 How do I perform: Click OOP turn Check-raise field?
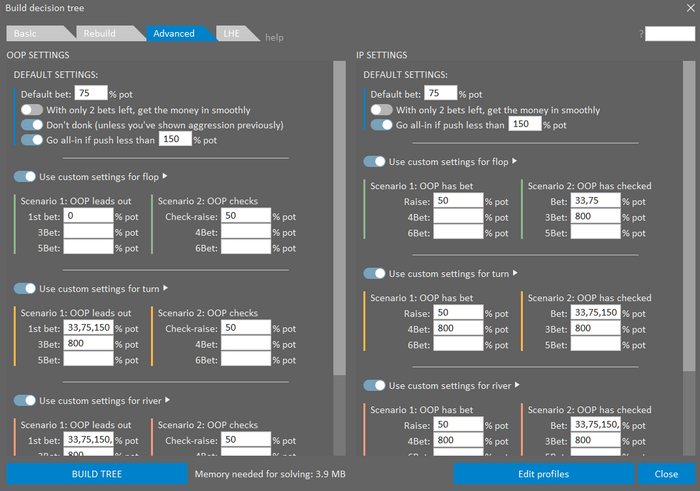pyautogui.click(x=246, y=328)
